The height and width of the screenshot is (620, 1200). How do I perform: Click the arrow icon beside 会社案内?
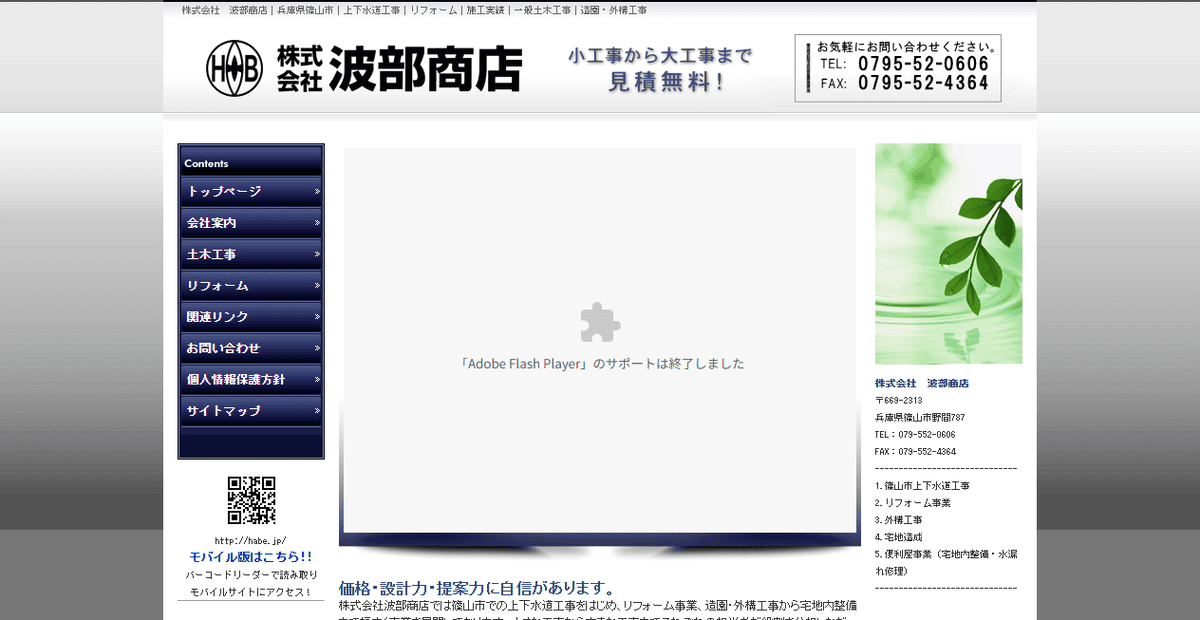point(316,222)
